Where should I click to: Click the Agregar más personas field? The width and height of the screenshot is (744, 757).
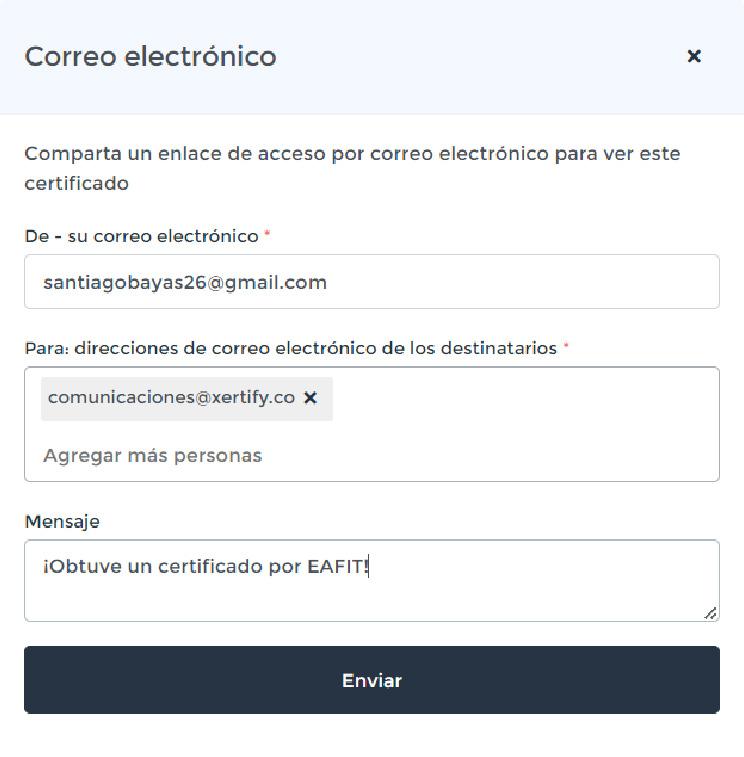[x=152, y=456]
